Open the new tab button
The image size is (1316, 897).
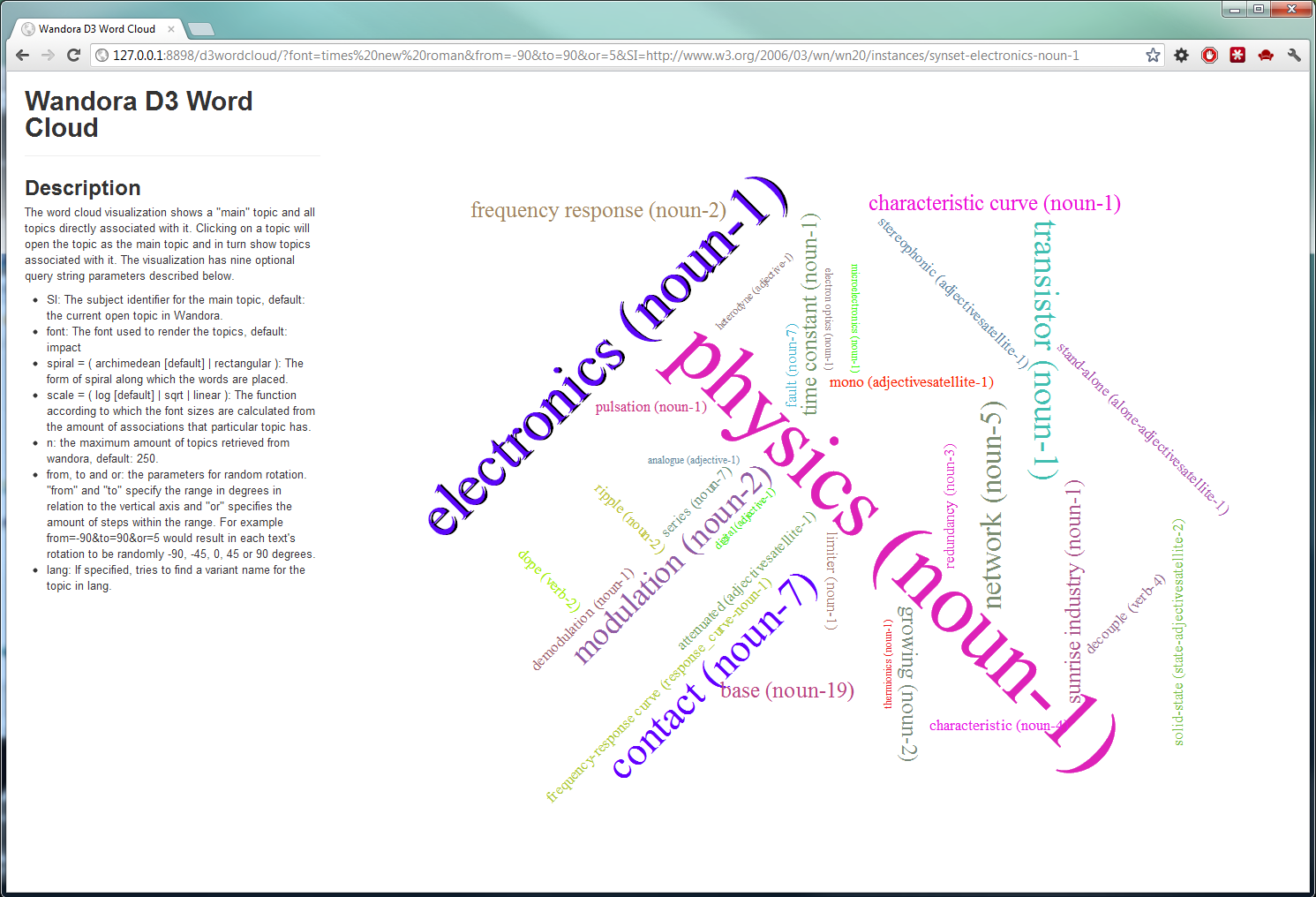(199, 27)
